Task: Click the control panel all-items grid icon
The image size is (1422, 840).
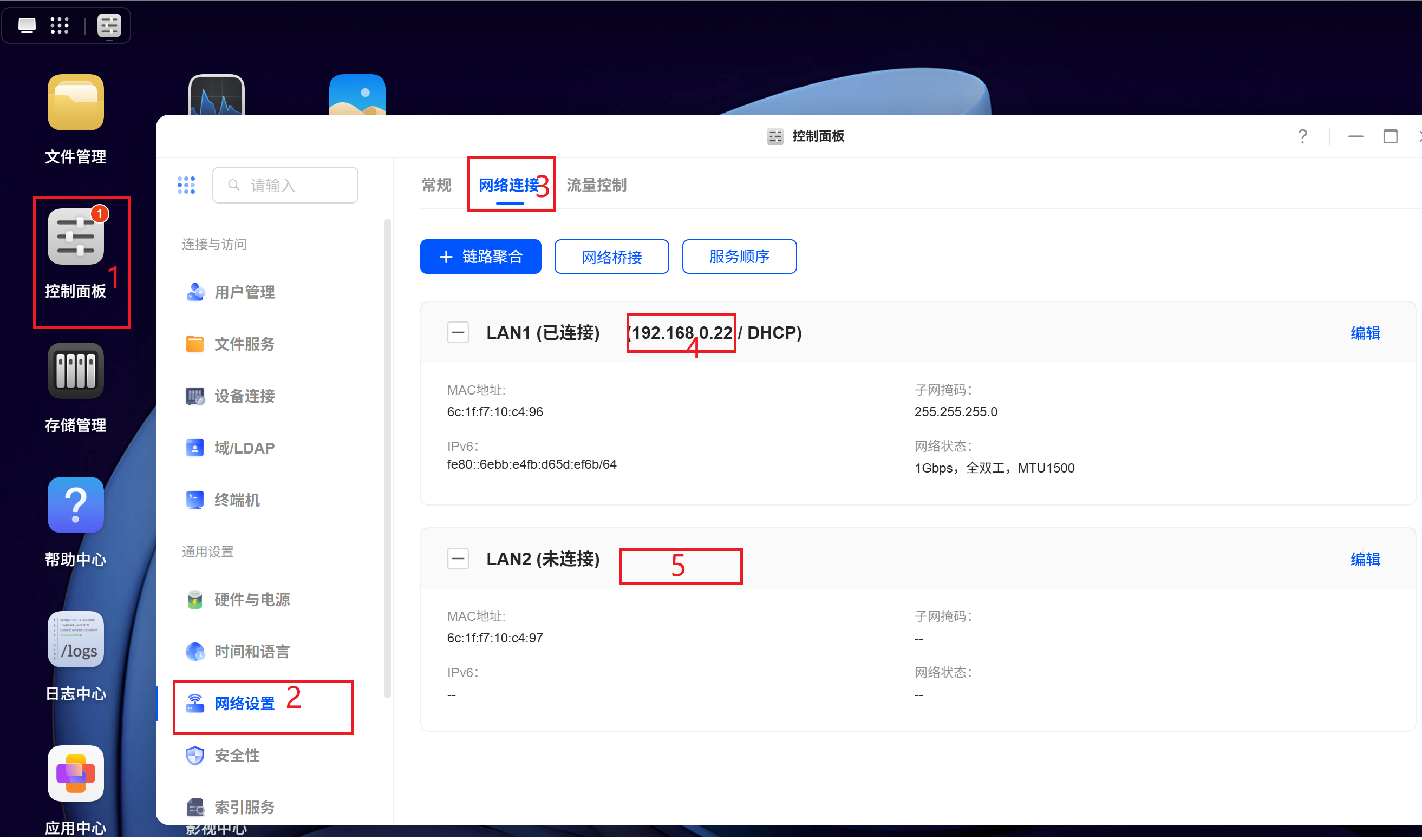Action: (186, 185)
